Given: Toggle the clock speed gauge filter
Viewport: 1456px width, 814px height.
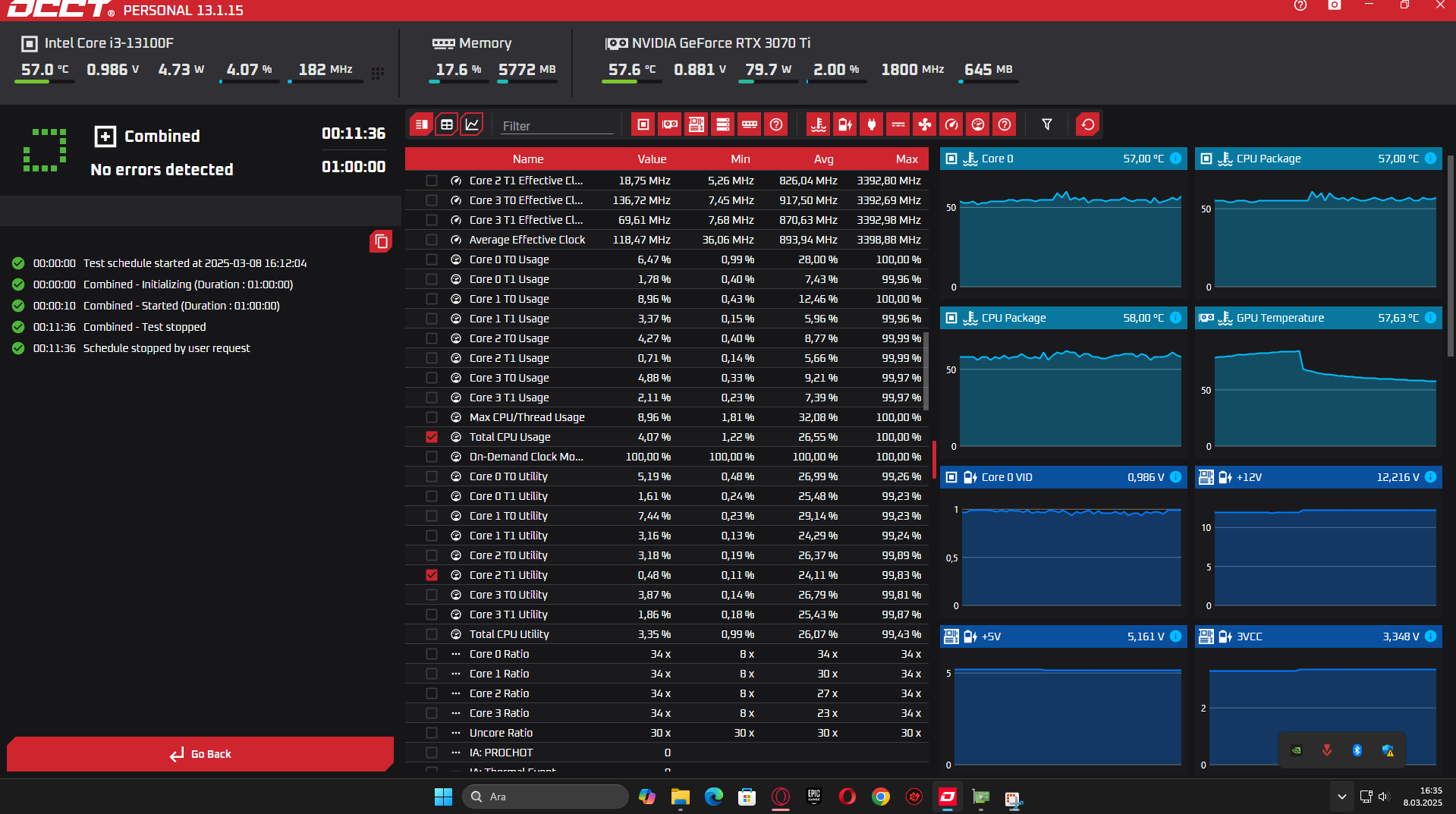Looking at the screenshot, I should click(951, 124).
